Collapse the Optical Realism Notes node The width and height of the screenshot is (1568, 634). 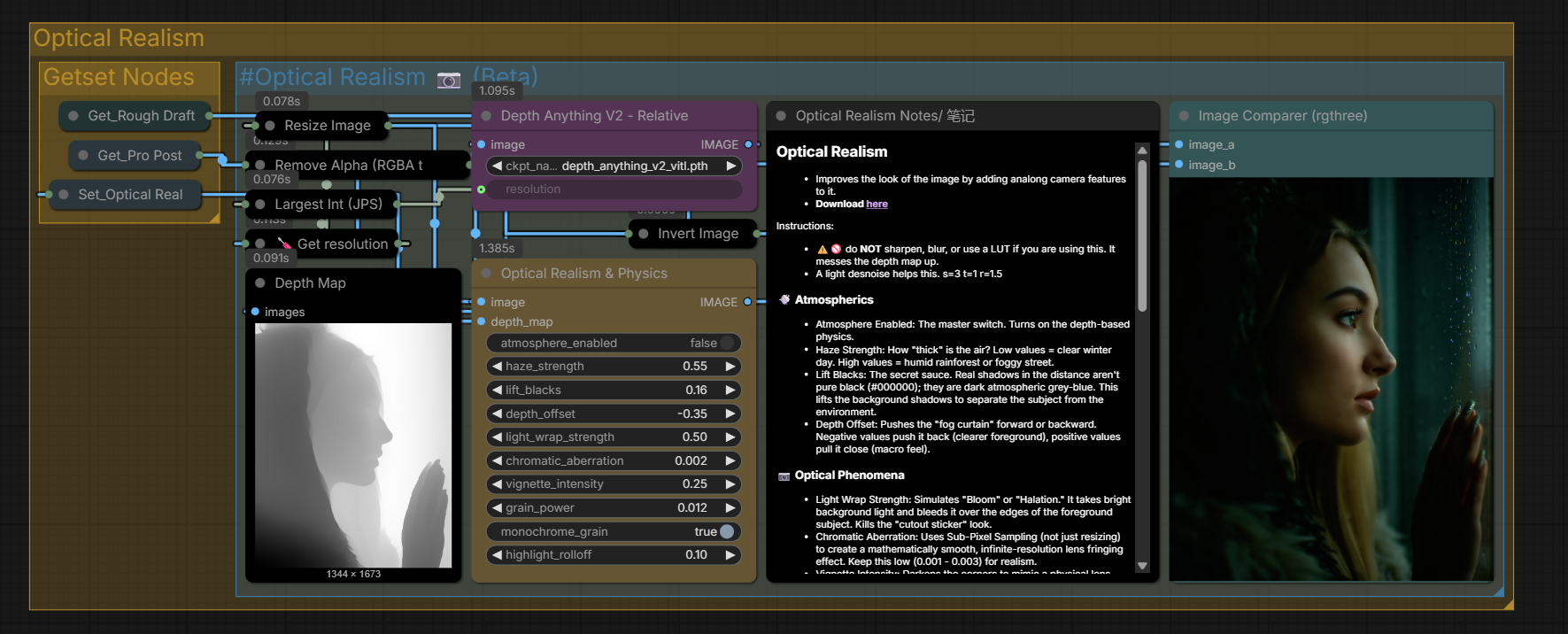(781, 116)
